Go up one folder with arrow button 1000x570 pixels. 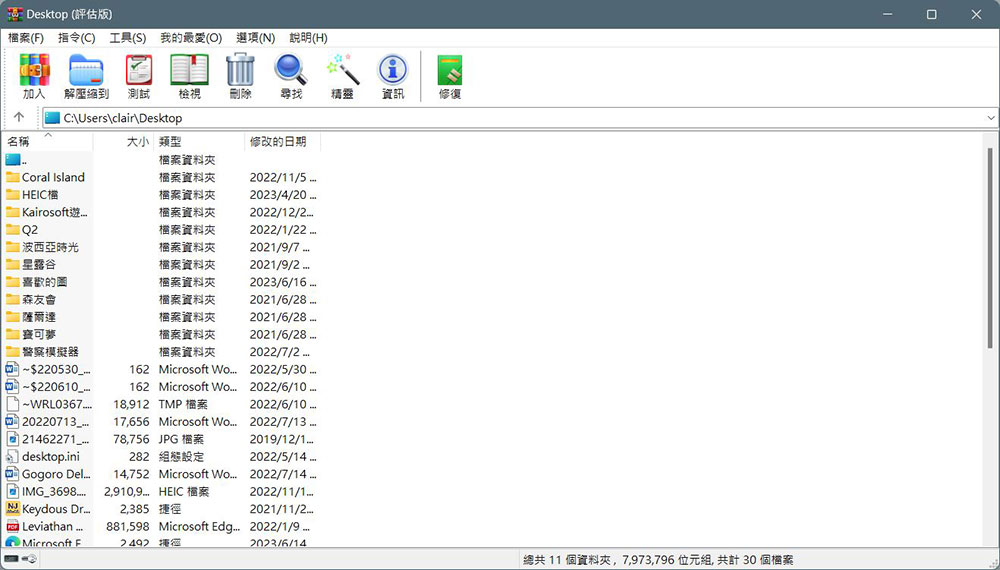[18, 117]
